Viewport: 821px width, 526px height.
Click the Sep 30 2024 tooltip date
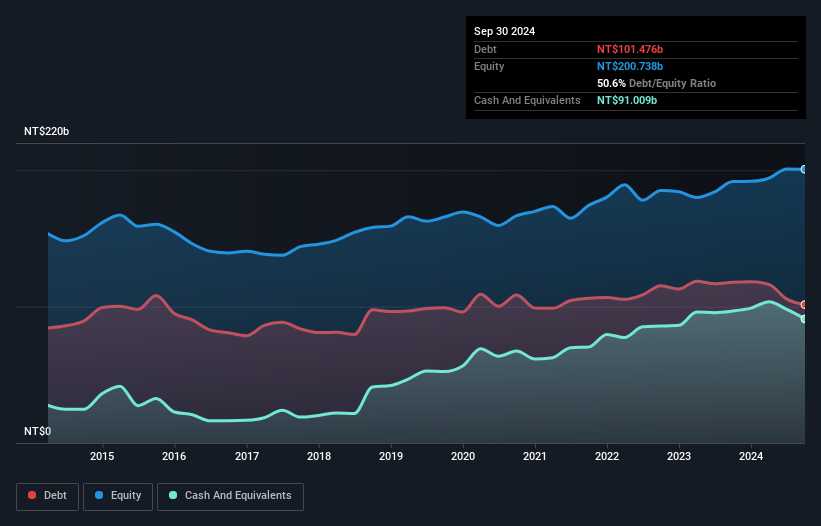[504, 31]
